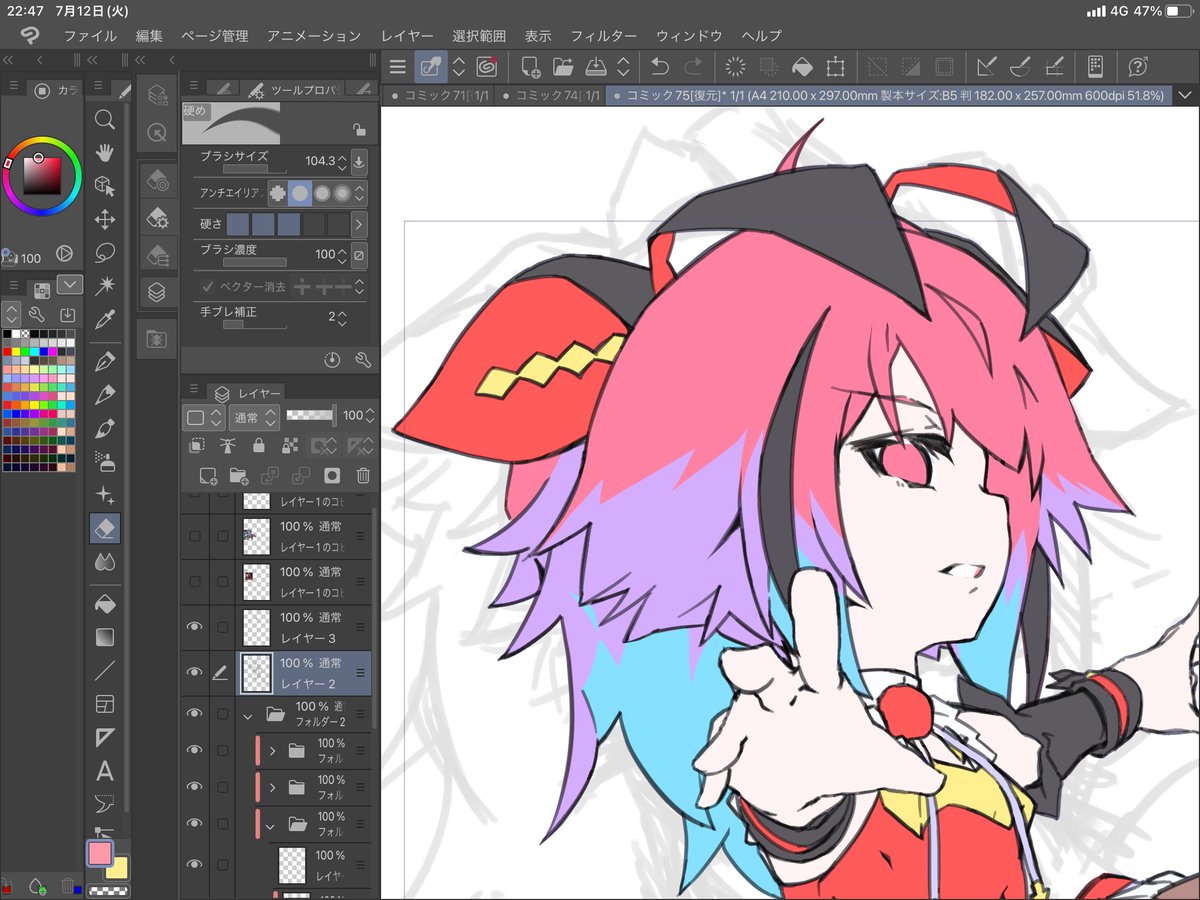Click the Redo arrow in command bar
Image resolution: width=1200 pixels, height=900 pixels.
point(692,67)
